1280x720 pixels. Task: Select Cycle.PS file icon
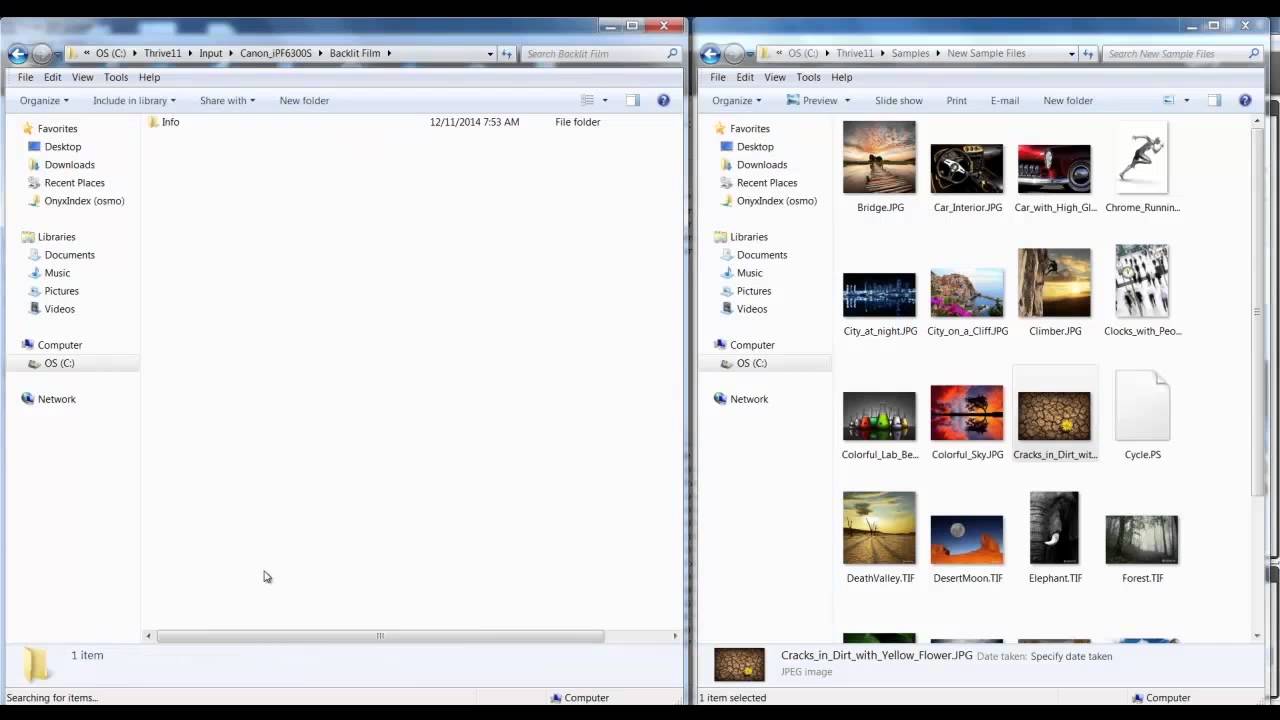coord(1142,405)
